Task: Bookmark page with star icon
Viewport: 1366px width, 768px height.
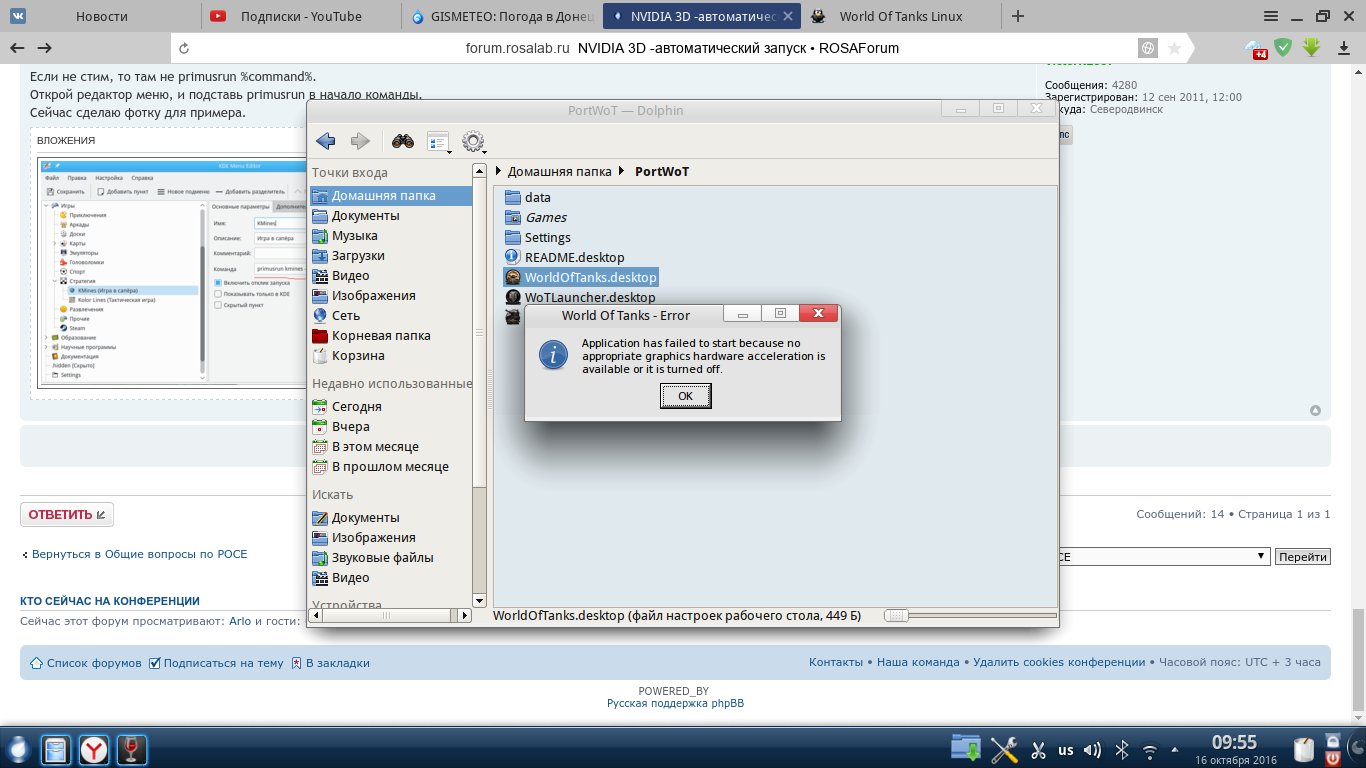Action: pos(1174,48)
